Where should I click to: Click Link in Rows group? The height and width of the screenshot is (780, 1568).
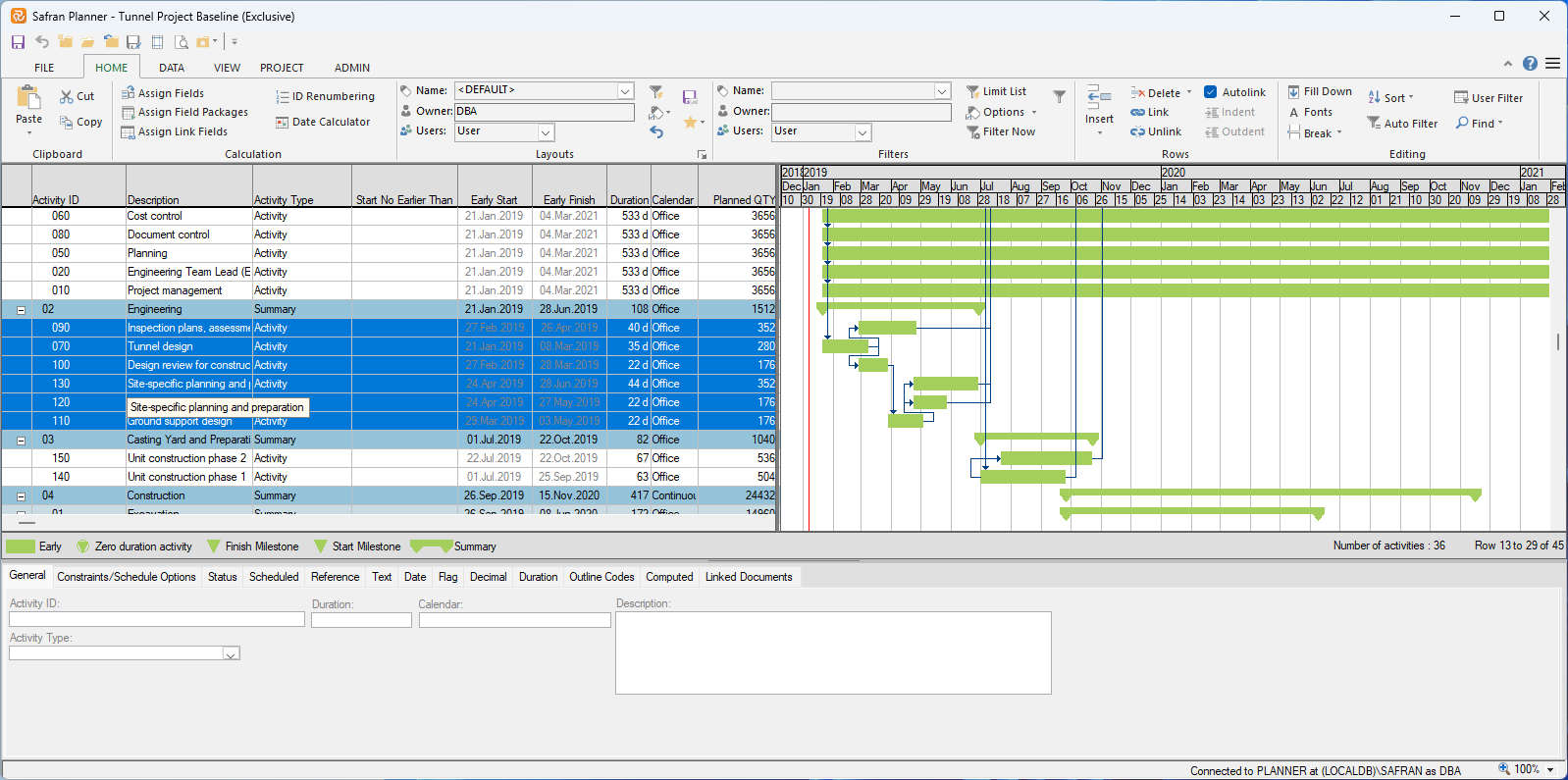pyautogui.click(x=1149, y=112)
